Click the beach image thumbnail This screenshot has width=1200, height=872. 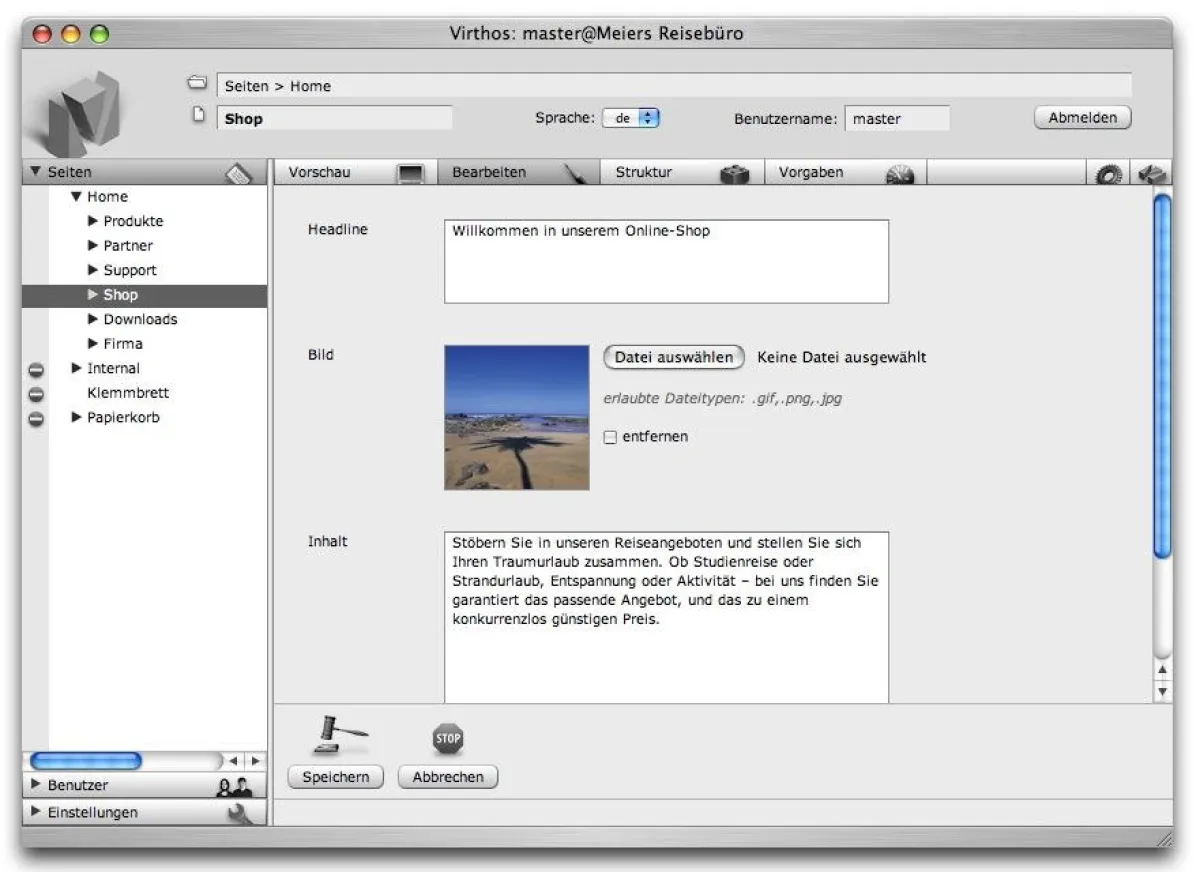click(516, 417)
